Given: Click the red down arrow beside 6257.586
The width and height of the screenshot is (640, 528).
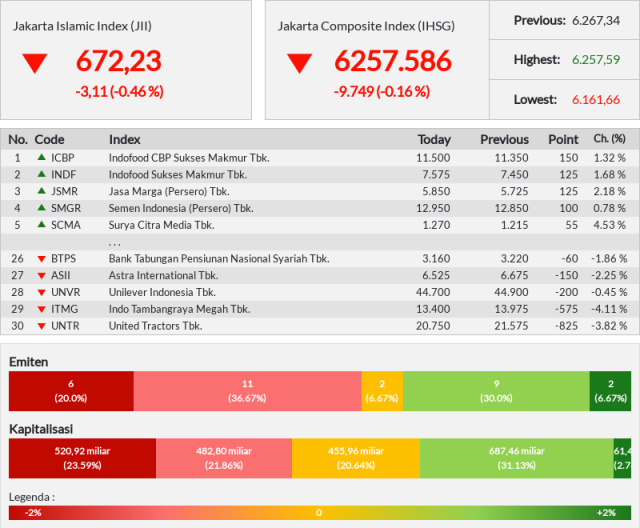Looking at the screenshot, I should click(x=300, y=64).
